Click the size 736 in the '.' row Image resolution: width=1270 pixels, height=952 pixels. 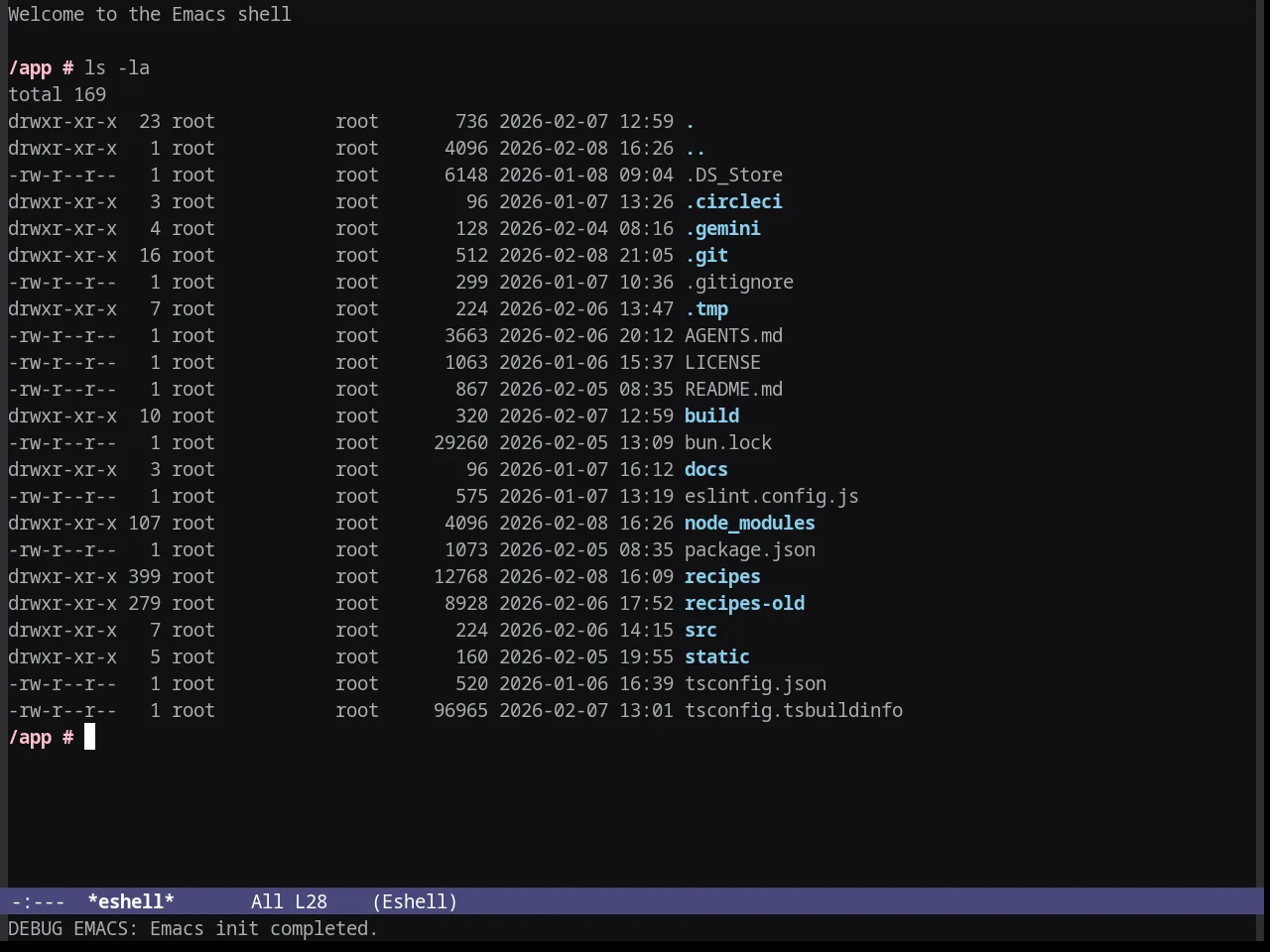(x=471, y=121)
